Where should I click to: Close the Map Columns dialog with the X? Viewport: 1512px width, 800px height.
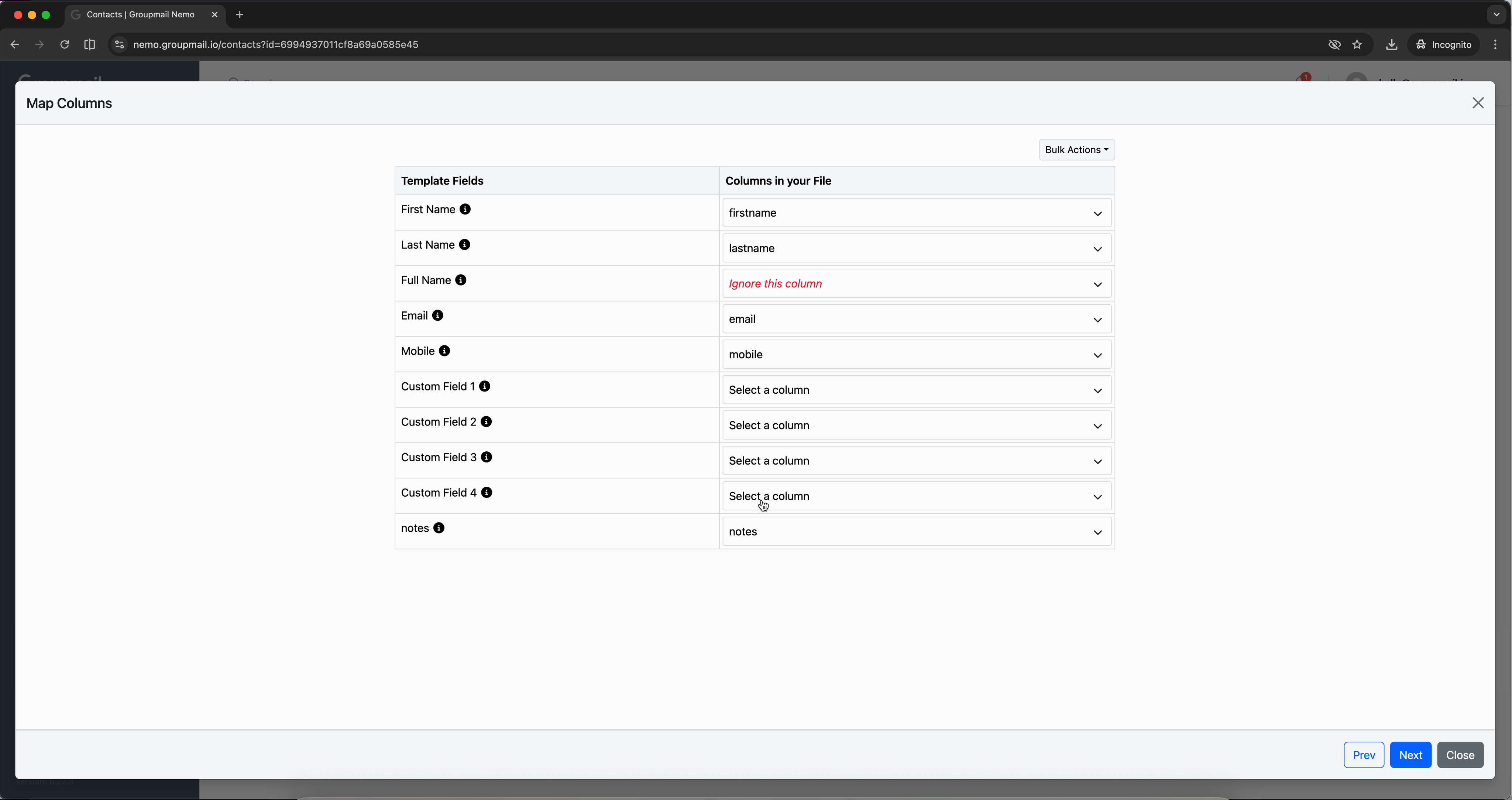(1478, 103)
